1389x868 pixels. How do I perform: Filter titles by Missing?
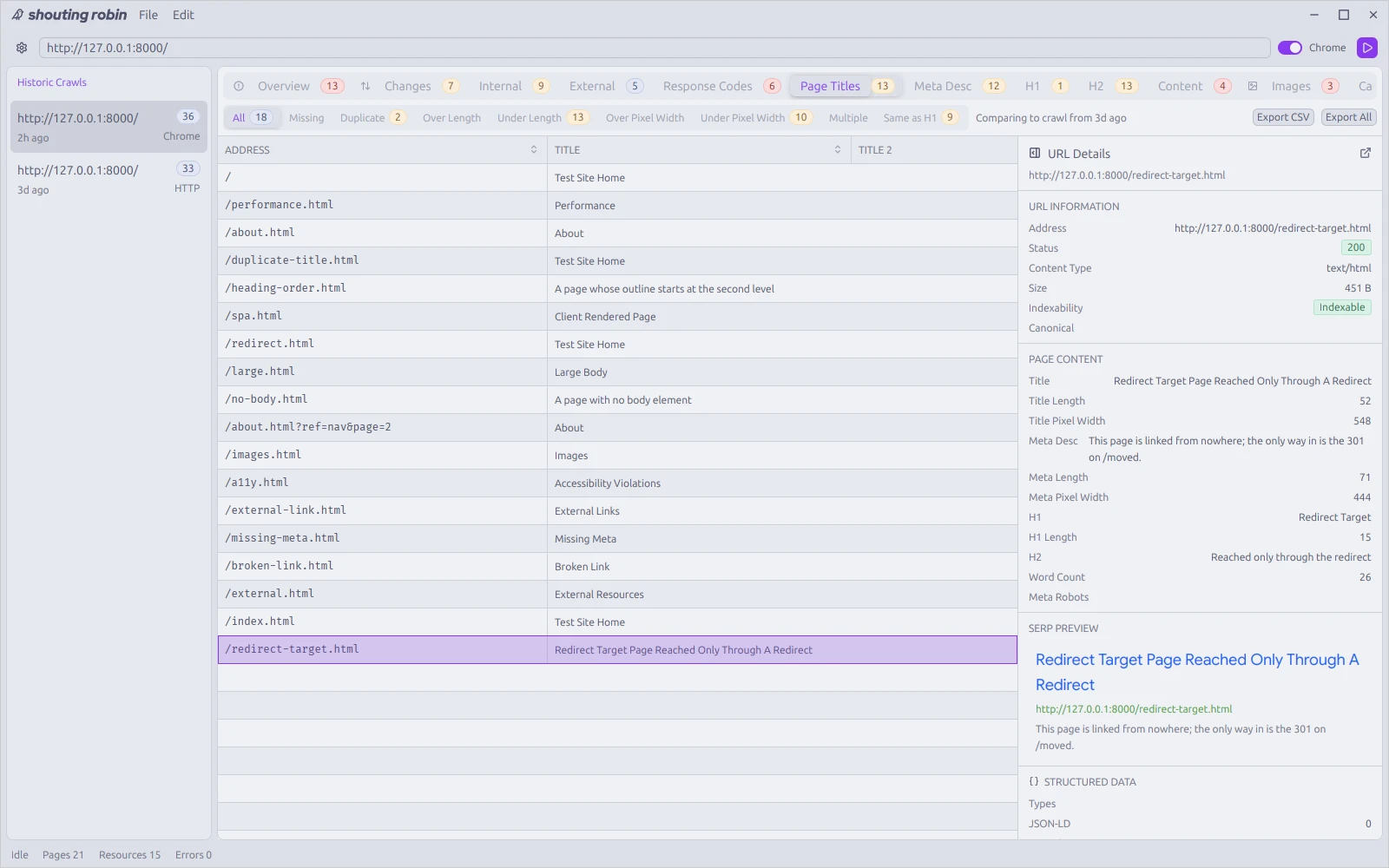click(306, 117)
